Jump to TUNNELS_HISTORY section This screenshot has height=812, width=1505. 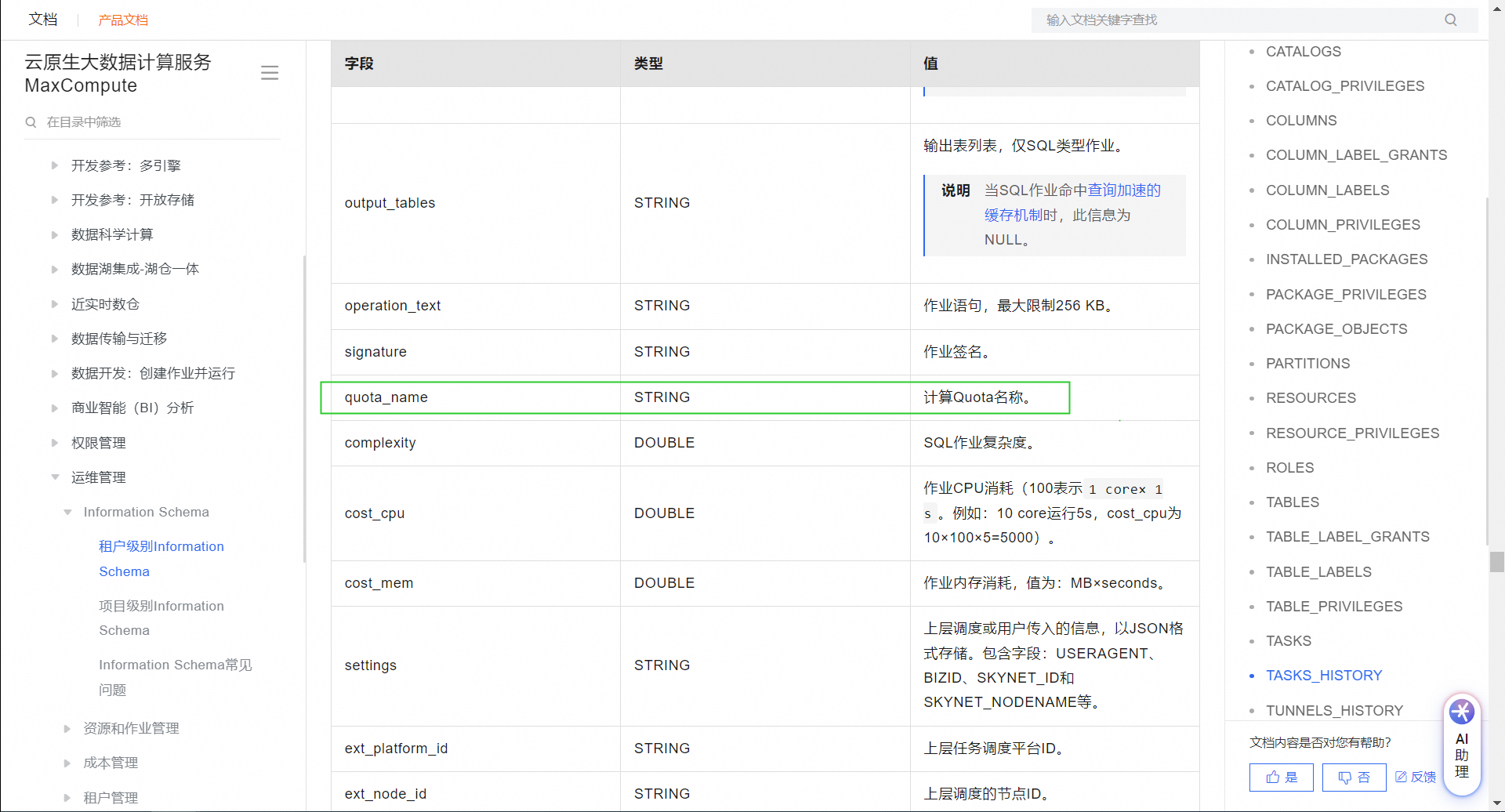[1334, 711]
